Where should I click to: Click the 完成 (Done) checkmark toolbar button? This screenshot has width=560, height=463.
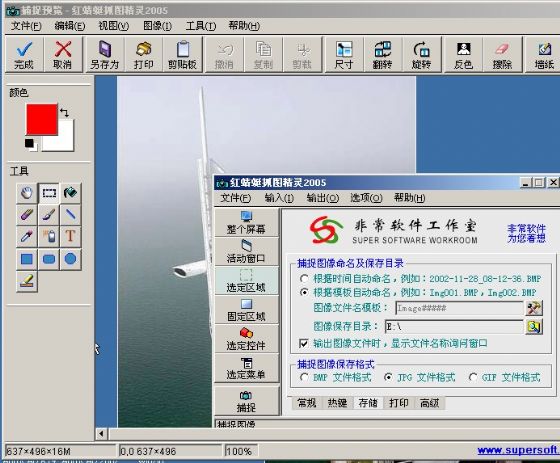point(24,55)
